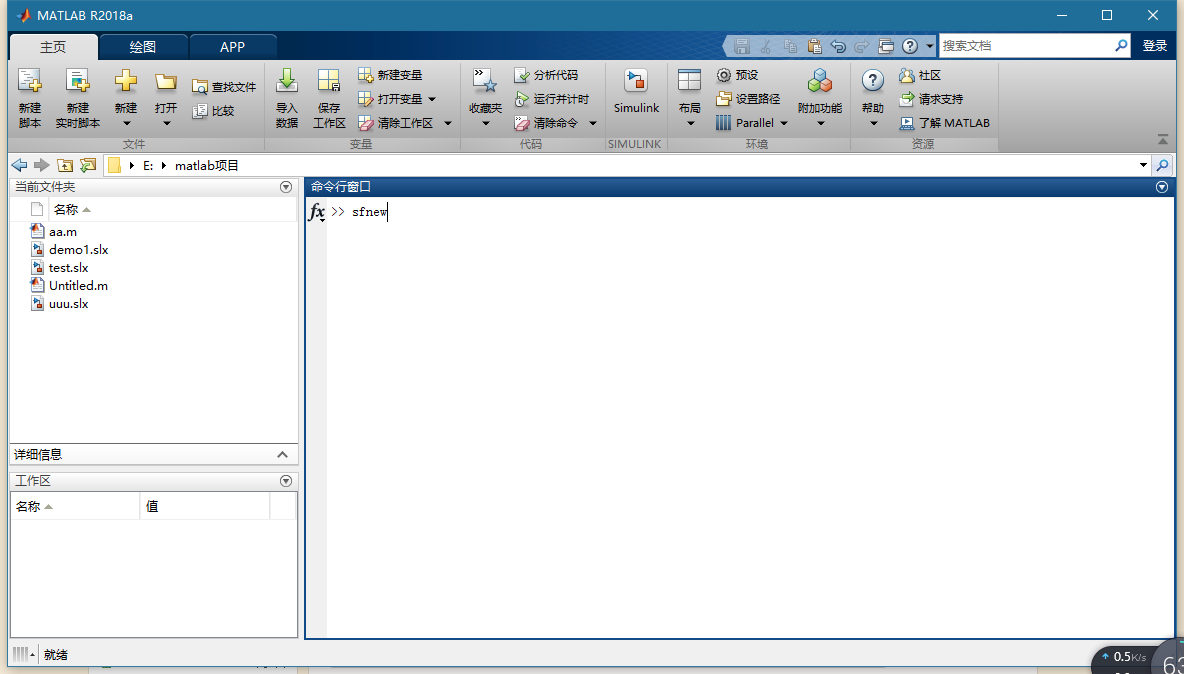This screenshot has height=674, width=1184.
Task: Import data with 导入数据
Action: click(x=287, y=98)
